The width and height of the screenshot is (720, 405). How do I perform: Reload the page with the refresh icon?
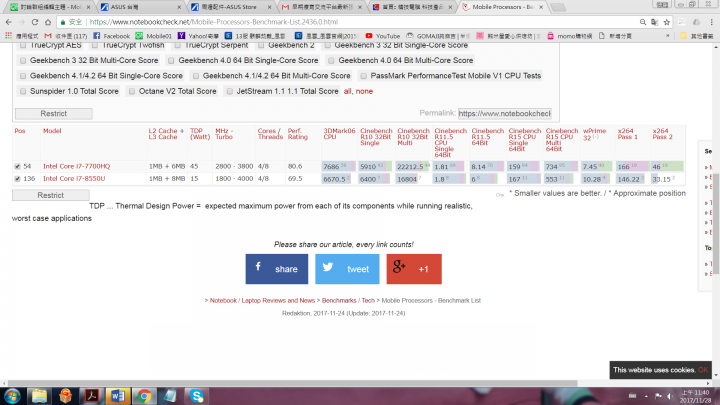tap(35, 22)
